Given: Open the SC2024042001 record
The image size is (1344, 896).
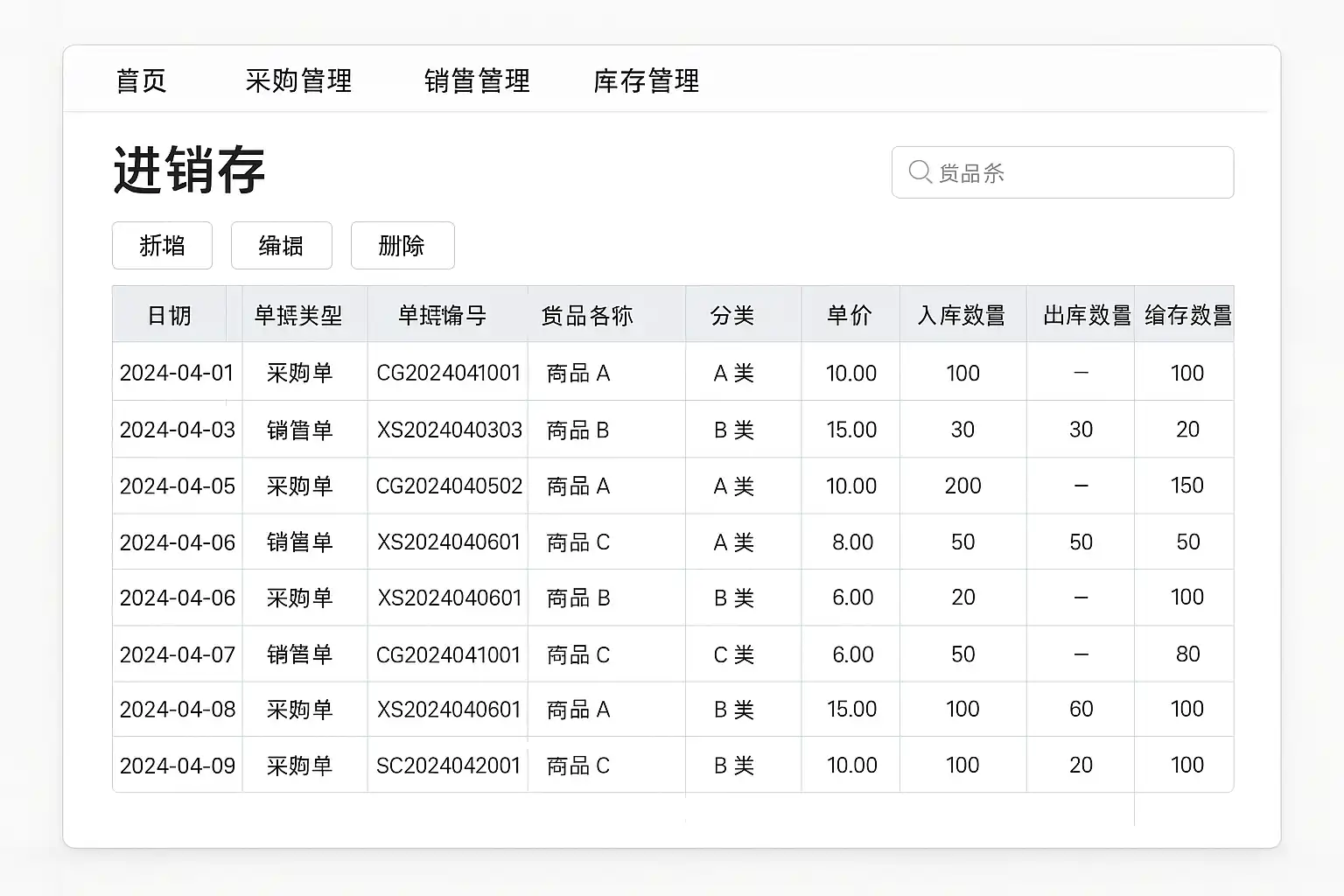Looking at the screenshot, I should point(448,766).
